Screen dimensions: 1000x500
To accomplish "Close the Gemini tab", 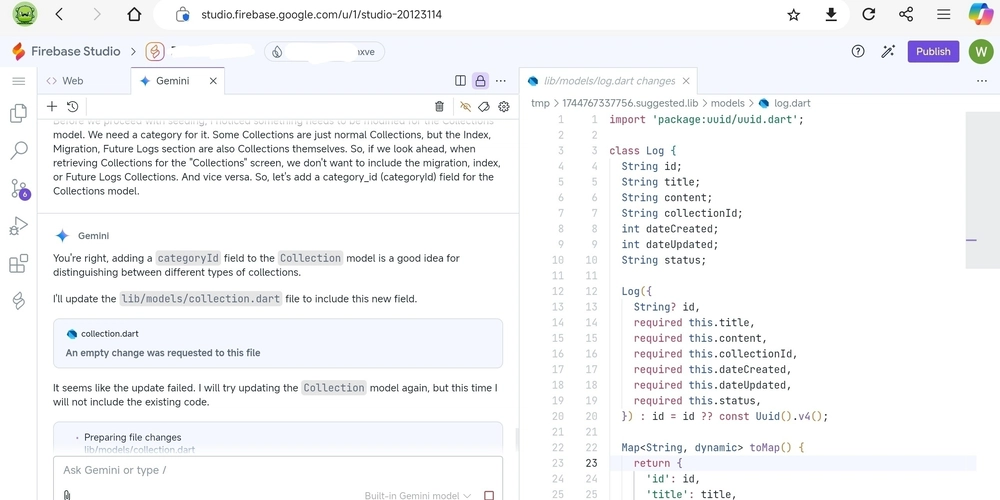I will (x=213, y=81).
